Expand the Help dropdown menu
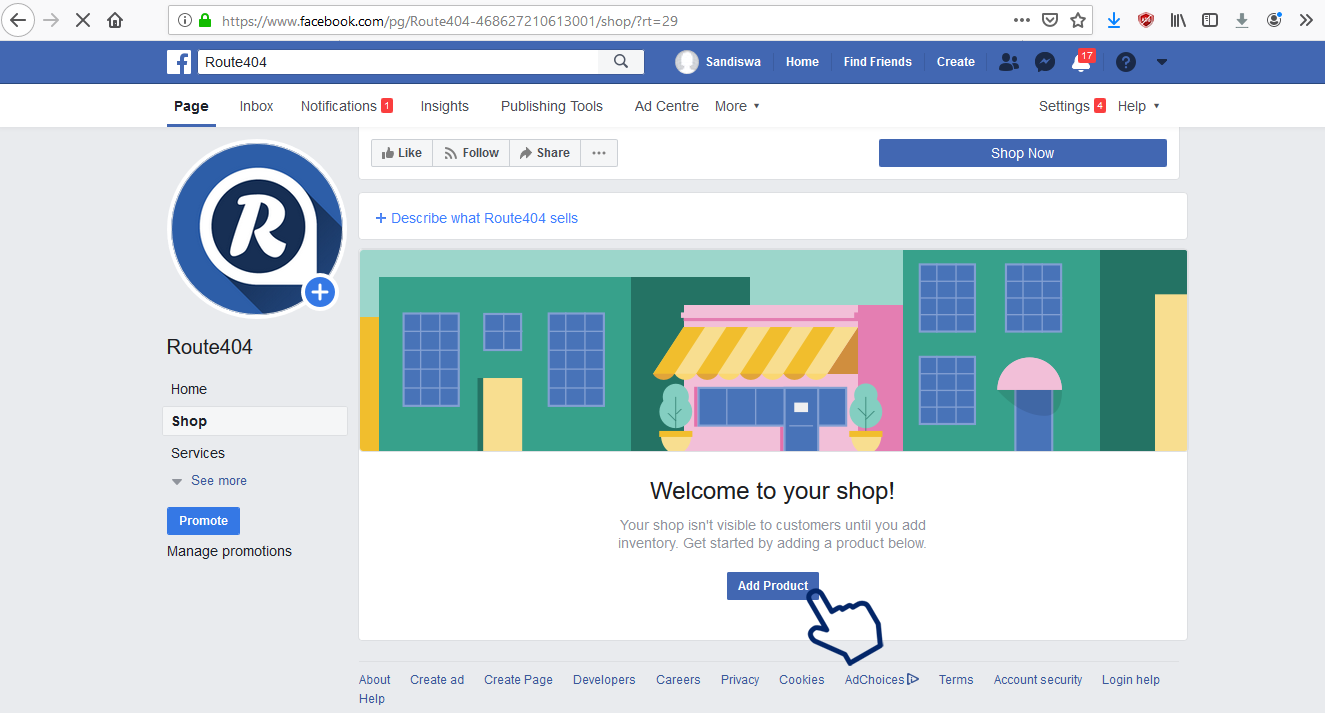This screenshot has width=1325, height=713. tap(1138, 106)
